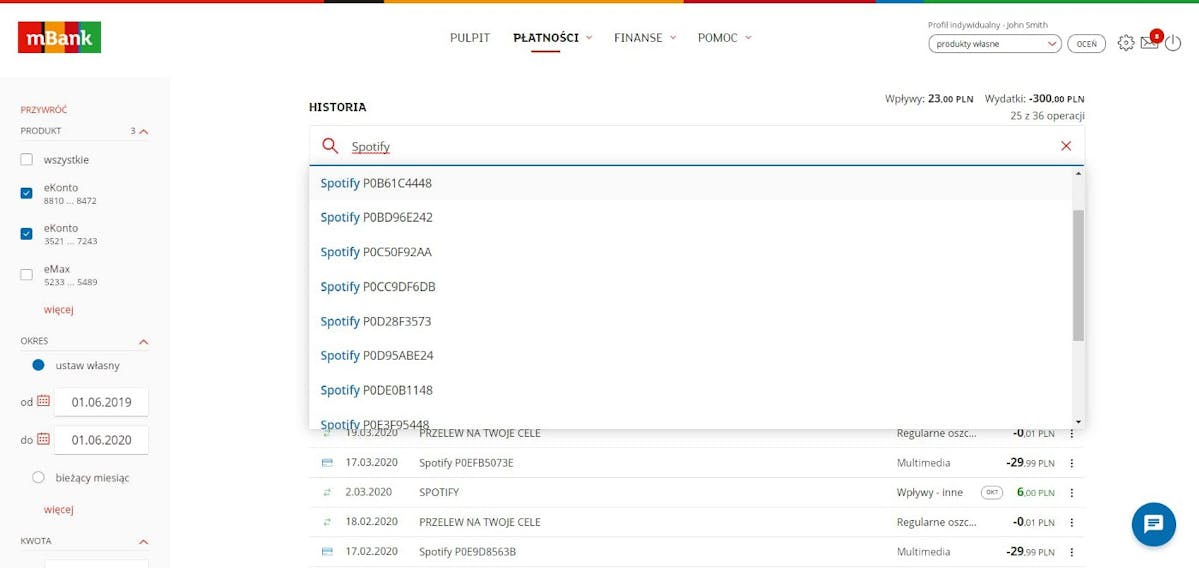Click the suggestion list scroll-down arrow
Viewport: 1199px width, 568px height.
pyautogui.click(x=1078, y=422)
